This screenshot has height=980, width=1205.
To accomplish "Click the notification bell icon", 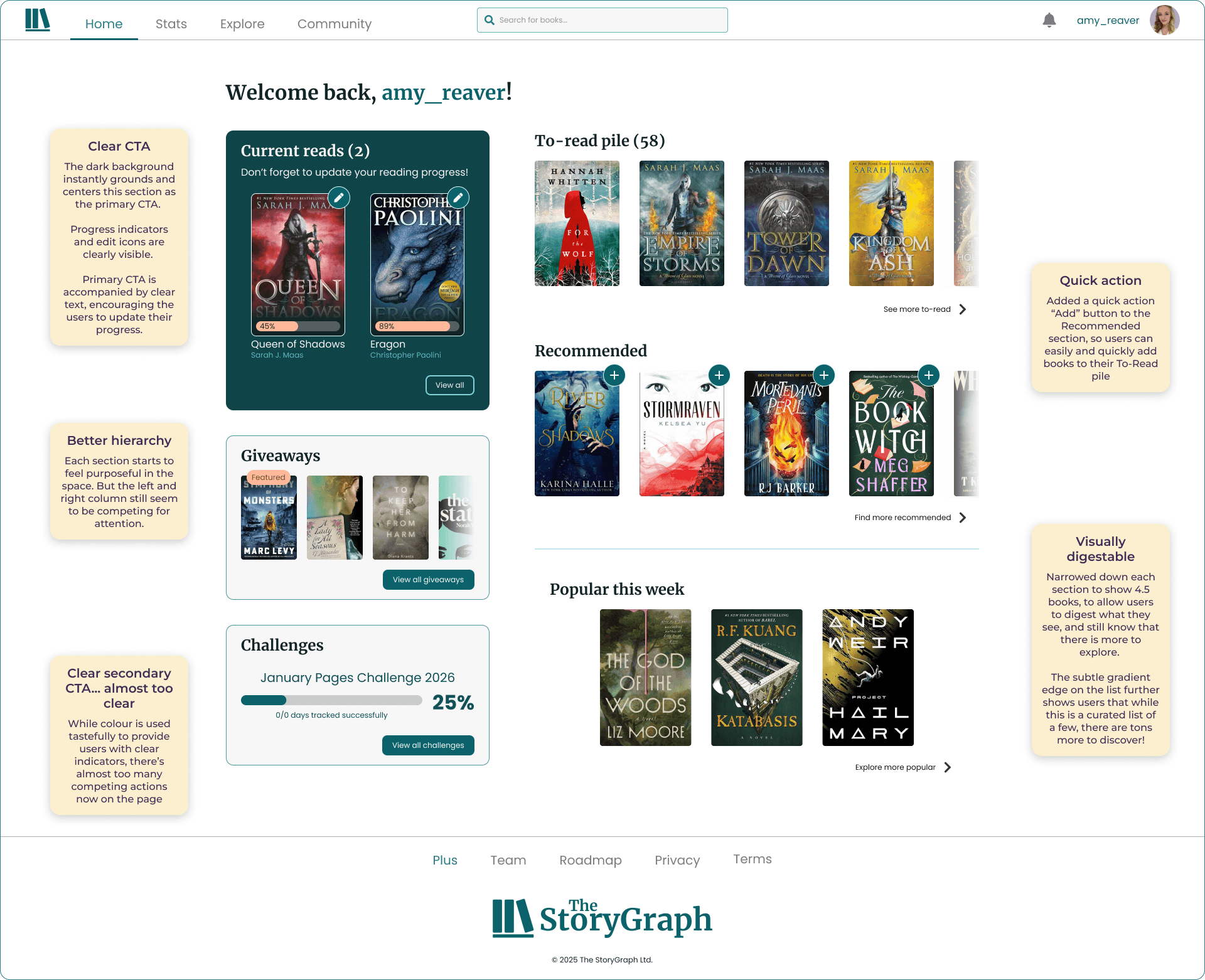I will [x=1049, y=20].
